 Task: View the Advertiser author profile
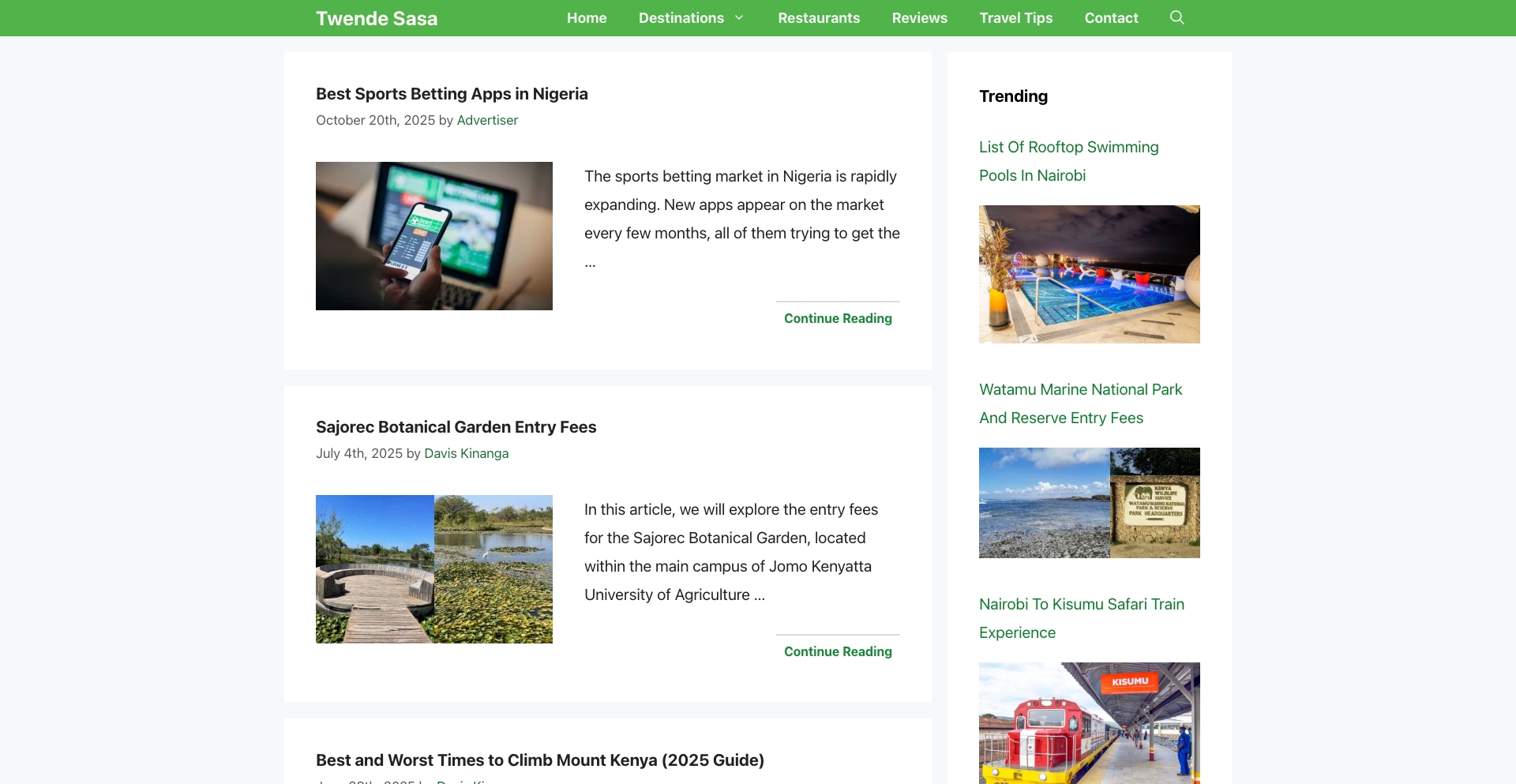487,120
